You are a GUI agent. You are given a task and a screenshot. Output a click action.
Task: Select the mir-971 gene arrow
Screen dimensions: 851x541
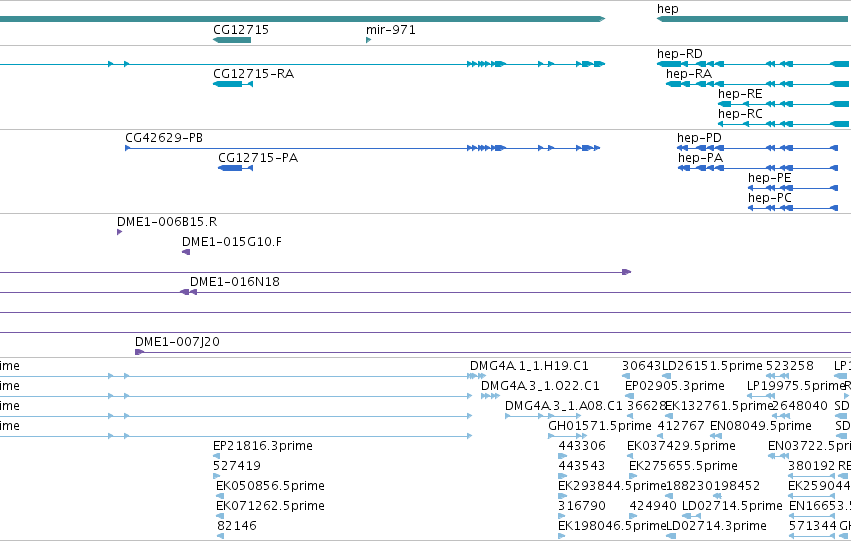(x=369, y=40)
